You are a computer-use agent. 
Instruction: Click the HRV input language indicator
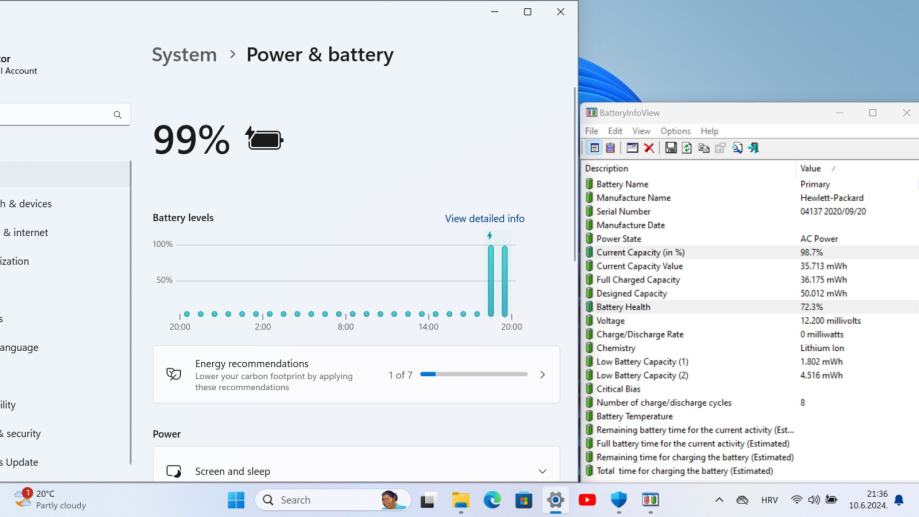769,500
